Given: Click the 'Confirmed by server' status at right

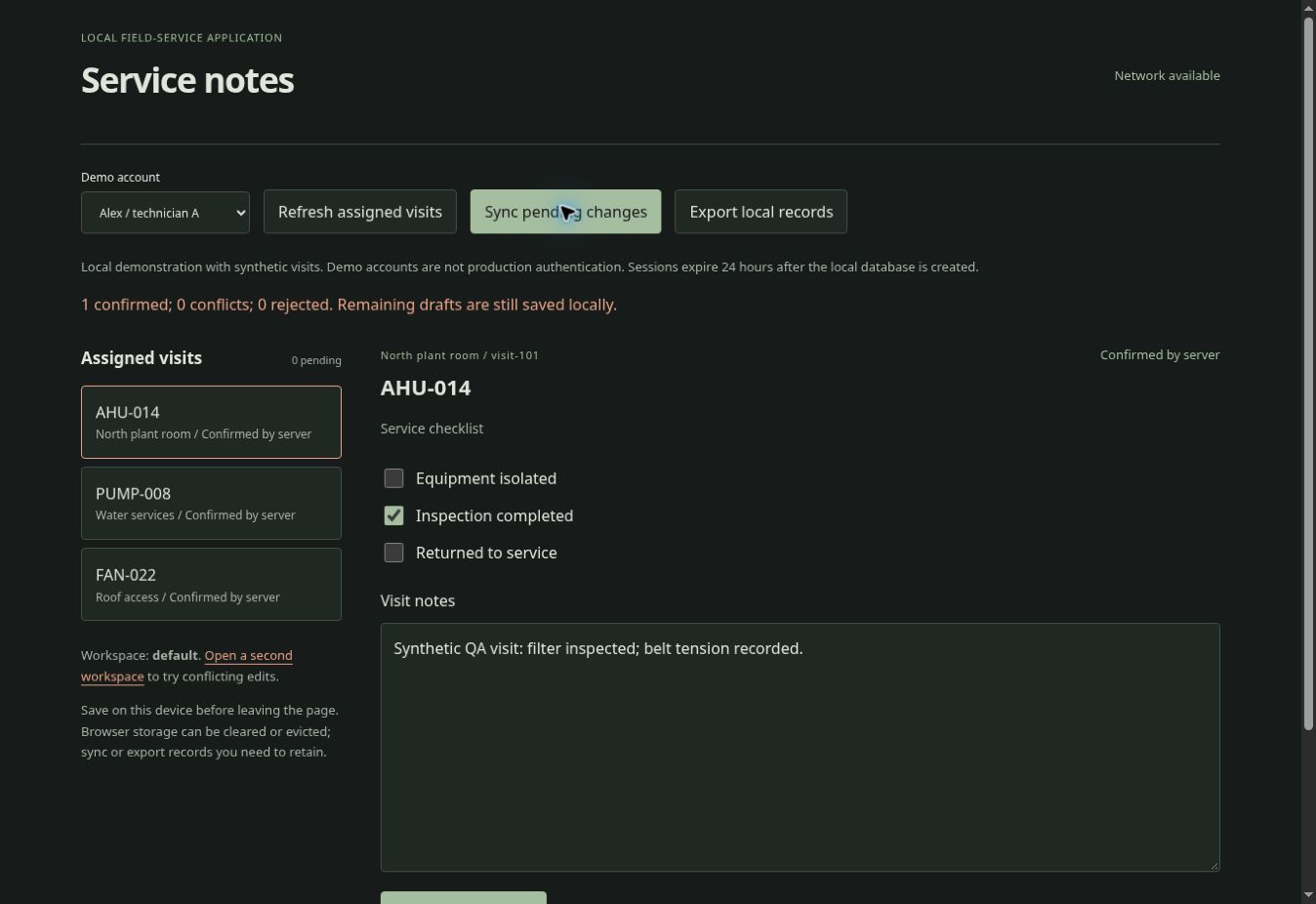Looking at the screenshot, I should click(1160, 354).
